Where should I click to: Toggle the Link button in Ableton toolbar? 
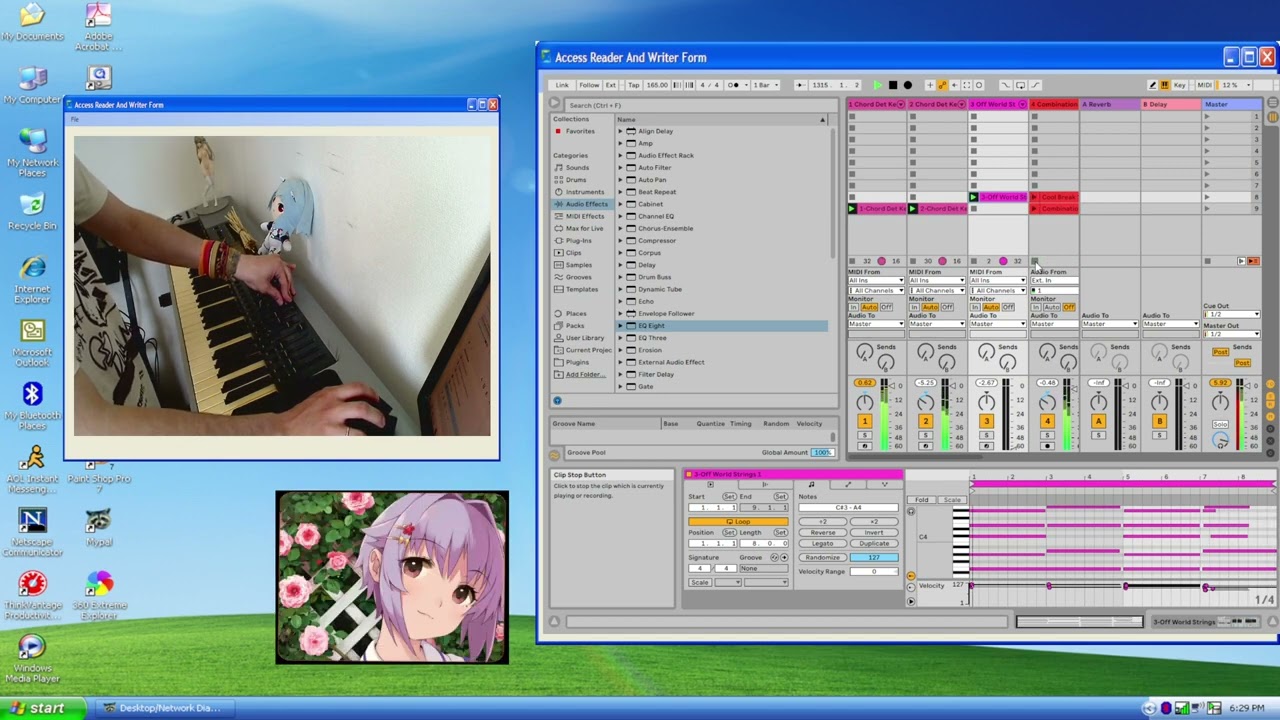pos(562,85)
